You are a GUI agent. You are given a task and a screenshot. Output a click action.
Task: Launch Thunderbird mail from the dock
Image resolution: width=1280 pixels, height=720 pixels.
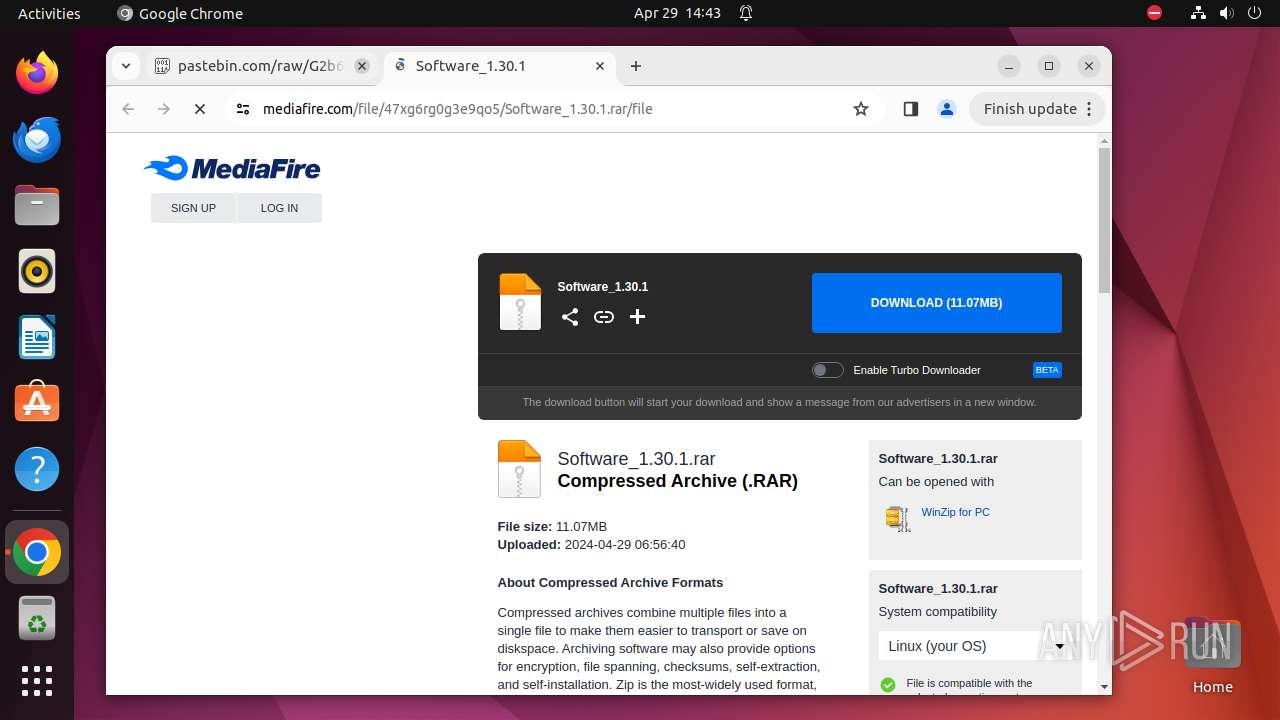[x=37, y=139]
